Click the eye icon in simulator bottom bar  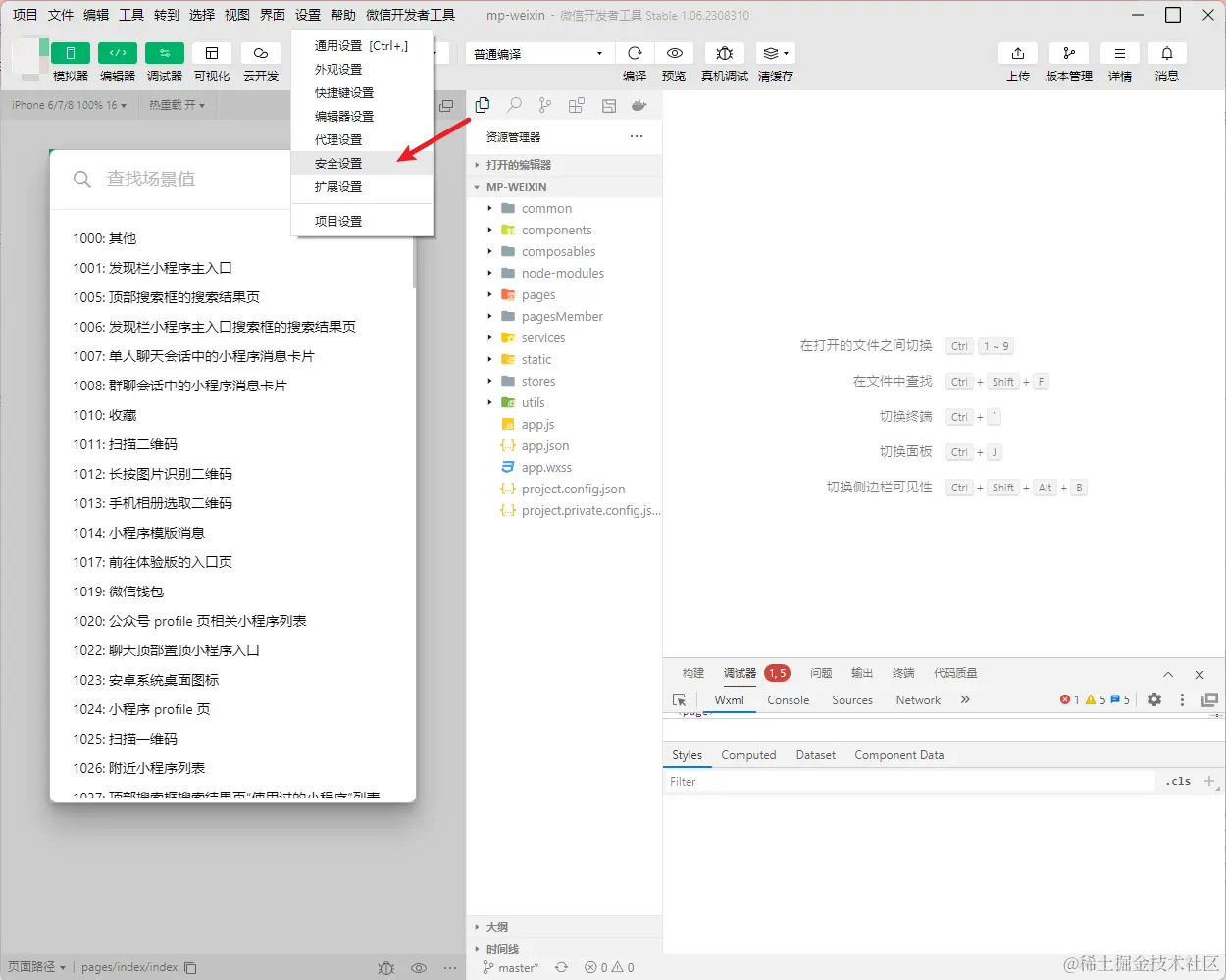tap(419, 968)
